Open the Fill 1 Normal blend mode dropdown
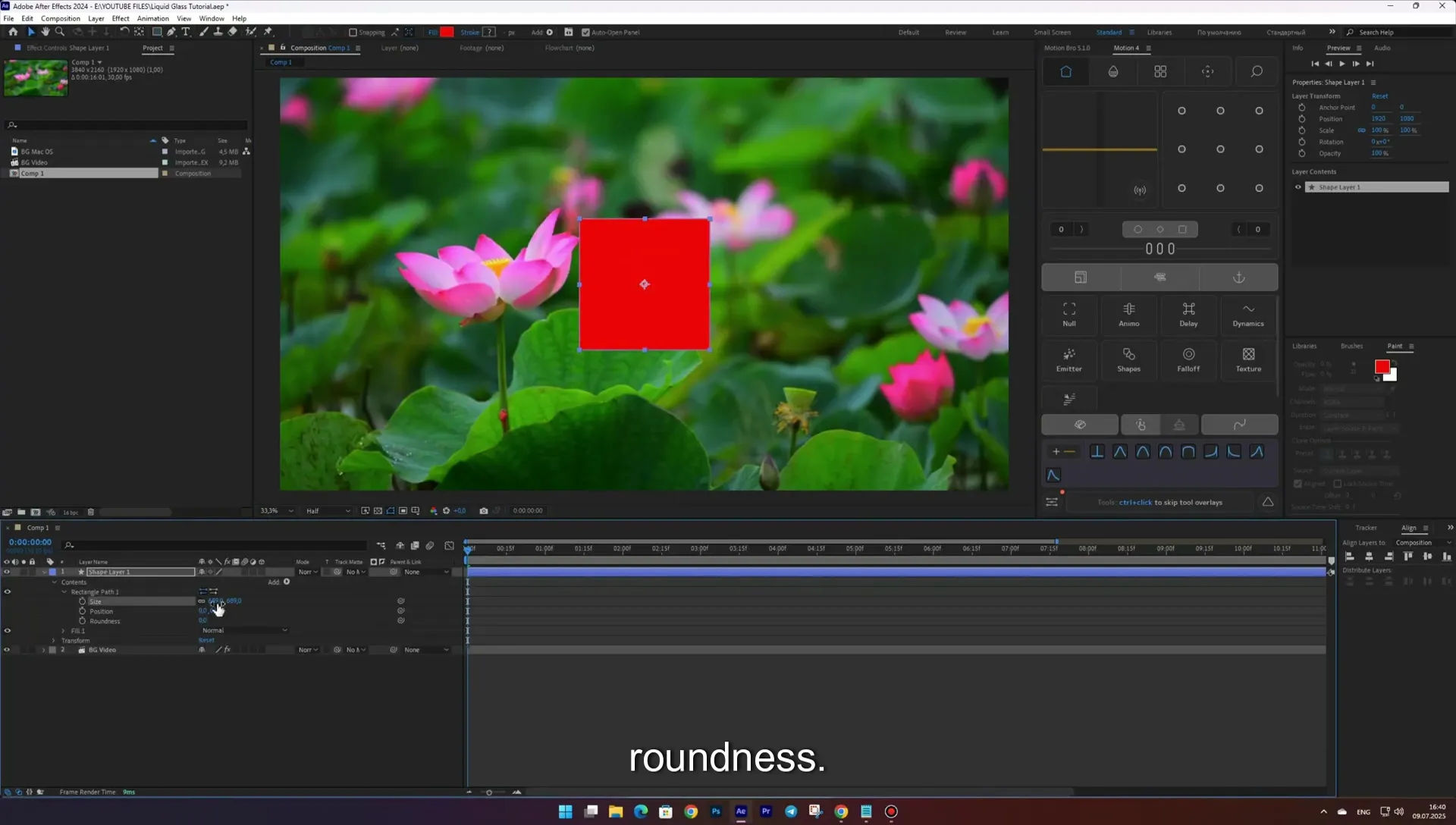 click(244, 631)
